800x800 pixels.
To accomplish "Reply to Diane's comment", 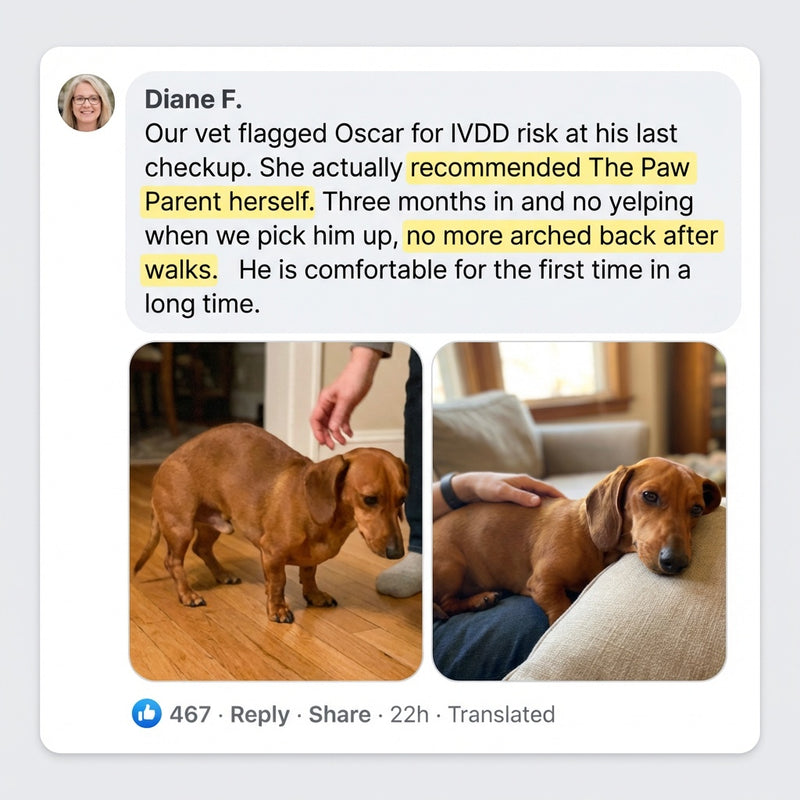I will pyautogui.click(x=260, y=715).
